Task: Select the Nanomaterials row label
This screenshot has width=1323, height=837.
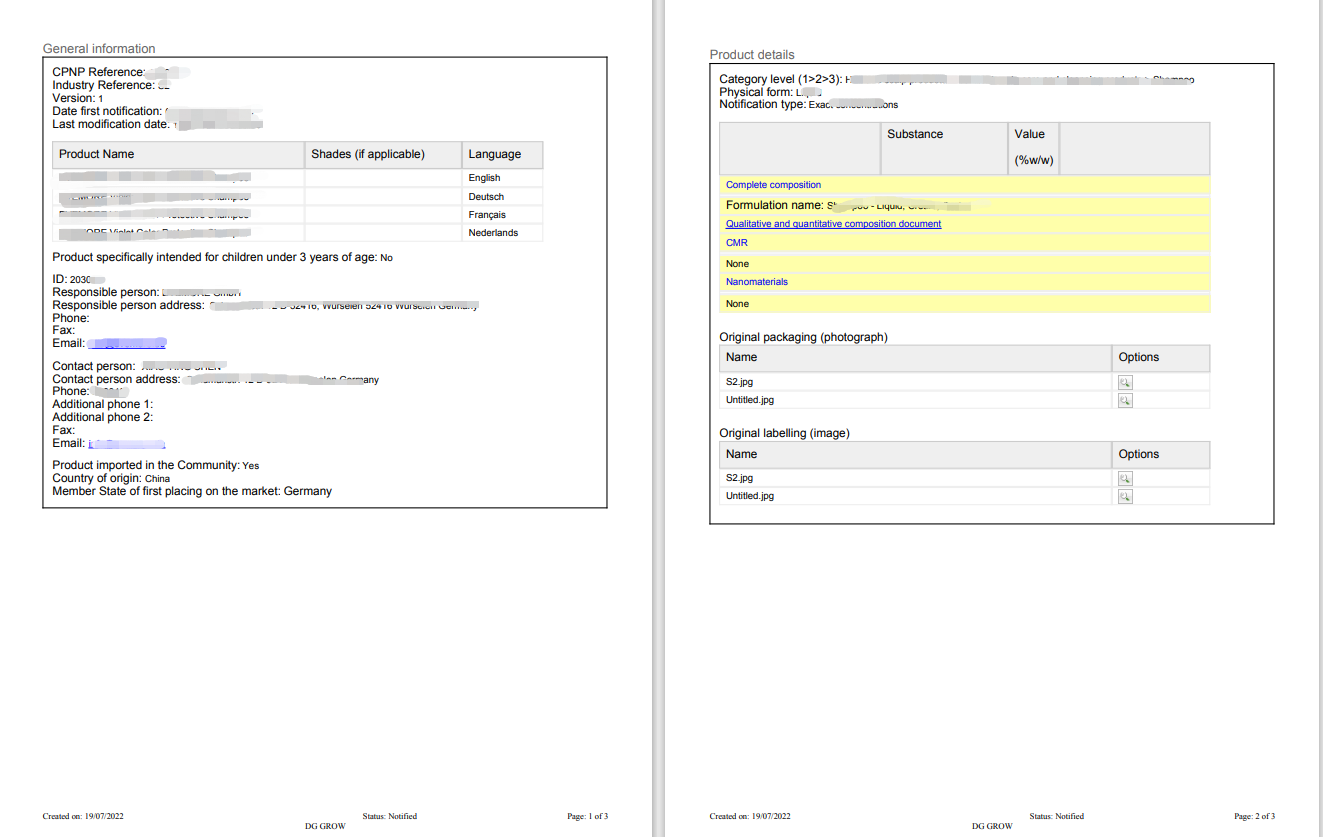Action: tap(757, 282)
